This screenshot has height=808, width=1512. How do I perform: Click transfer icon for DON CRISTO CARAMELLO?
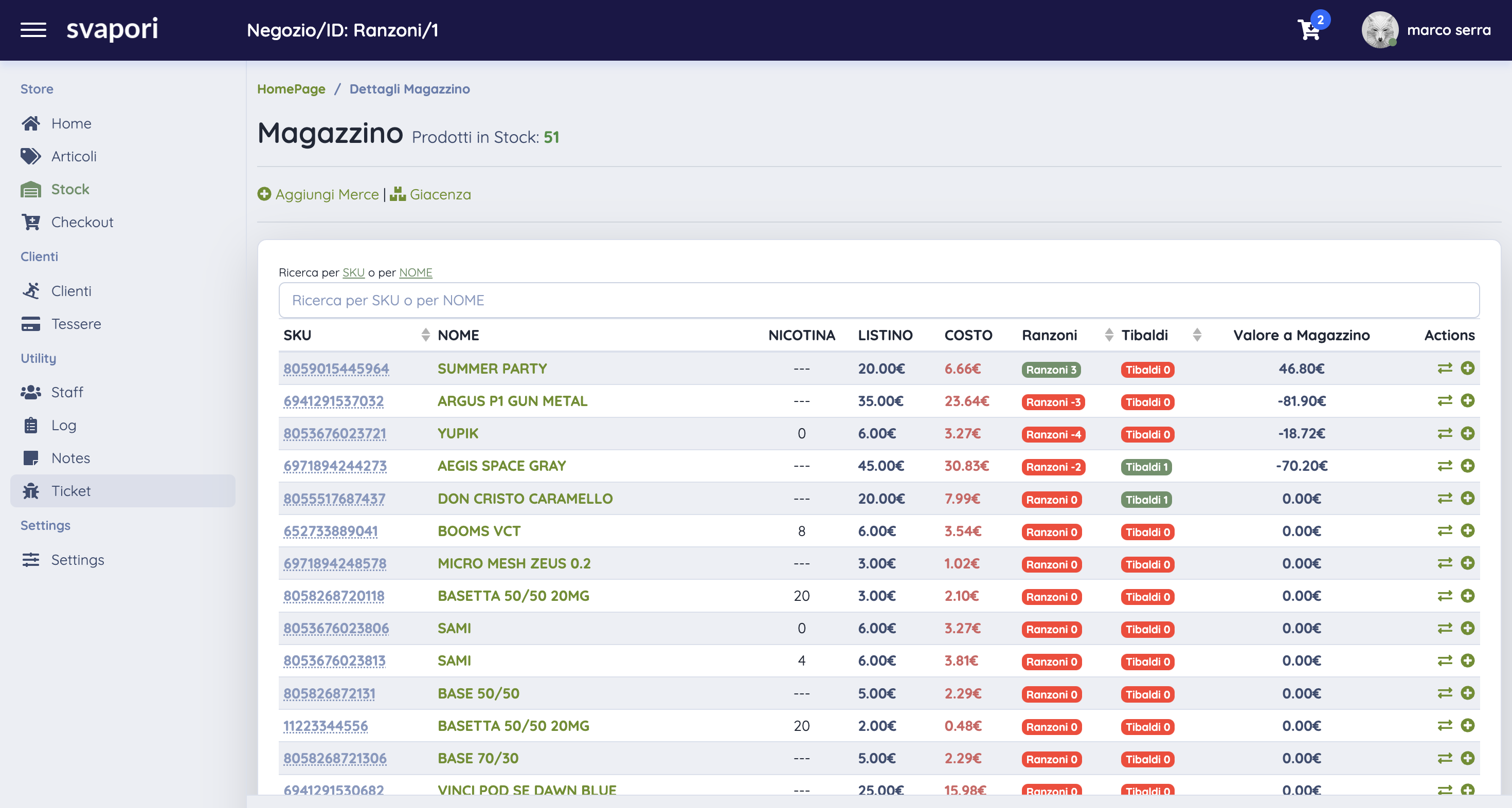[x=1445, y=498]
